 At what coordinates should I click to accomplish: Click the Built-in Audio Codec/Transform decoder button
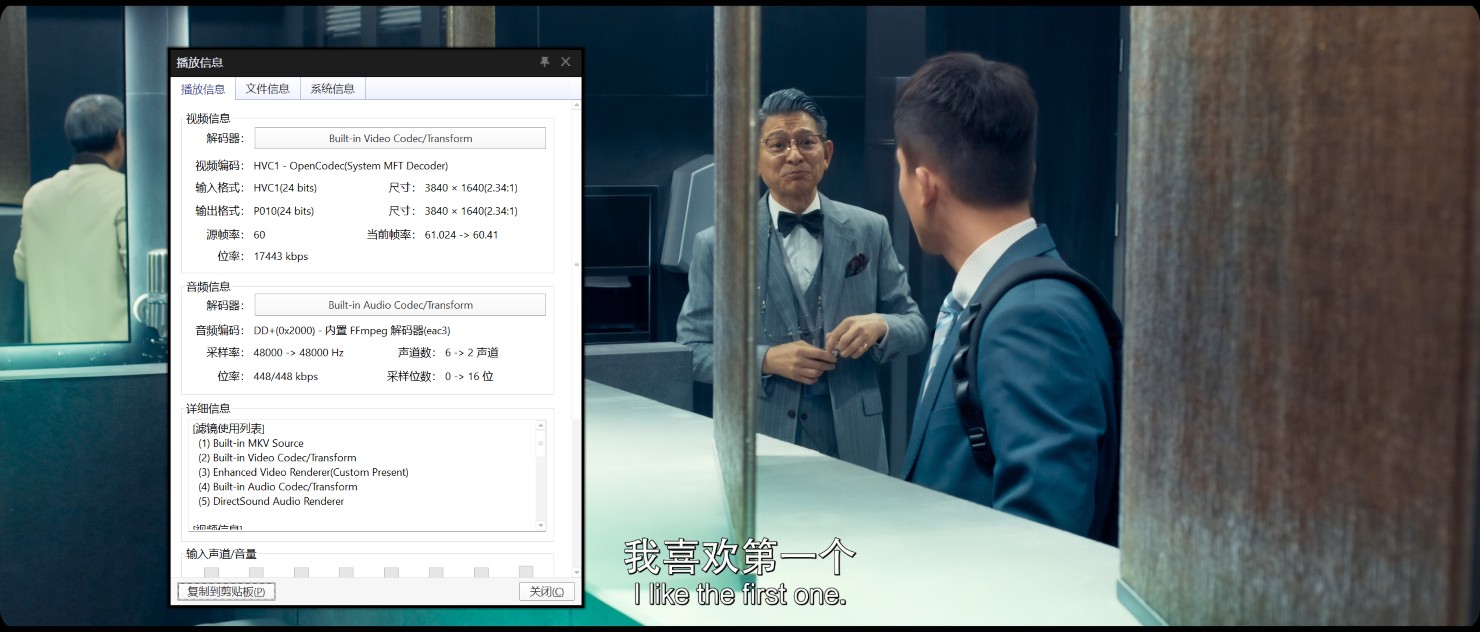click(400, 305)
